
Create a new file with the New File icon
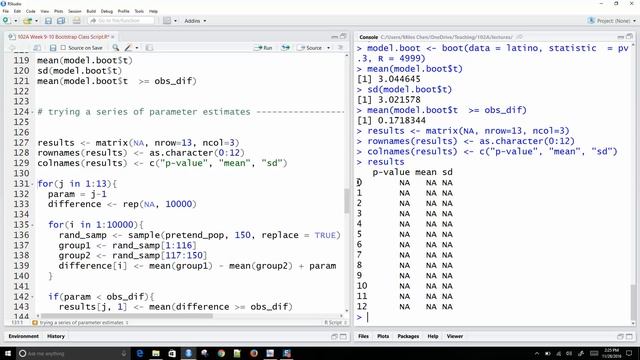[x=6, y=20]
